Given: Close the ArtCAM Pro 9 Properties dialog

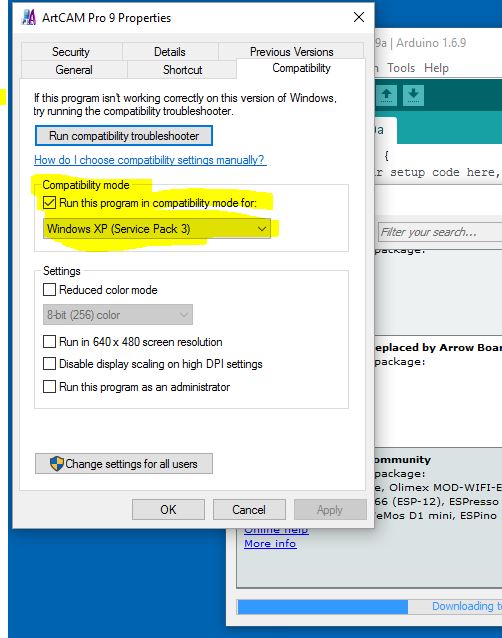Looking at the screenshot, I should pos(359,17).
